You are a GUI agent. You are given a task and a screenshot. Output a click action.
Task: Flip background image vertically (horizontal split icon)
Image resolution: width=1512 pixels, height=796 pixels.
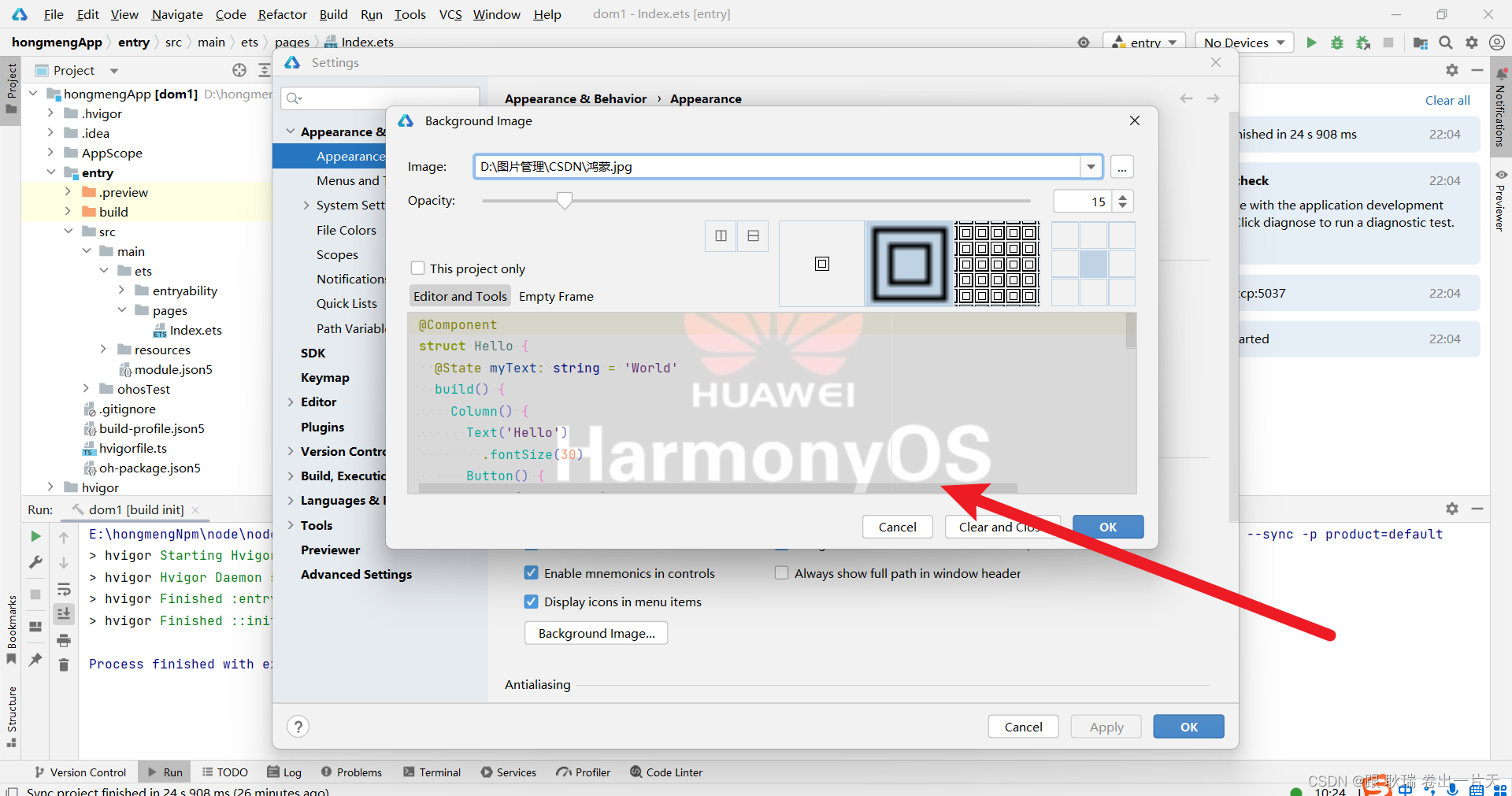[753, 235]
